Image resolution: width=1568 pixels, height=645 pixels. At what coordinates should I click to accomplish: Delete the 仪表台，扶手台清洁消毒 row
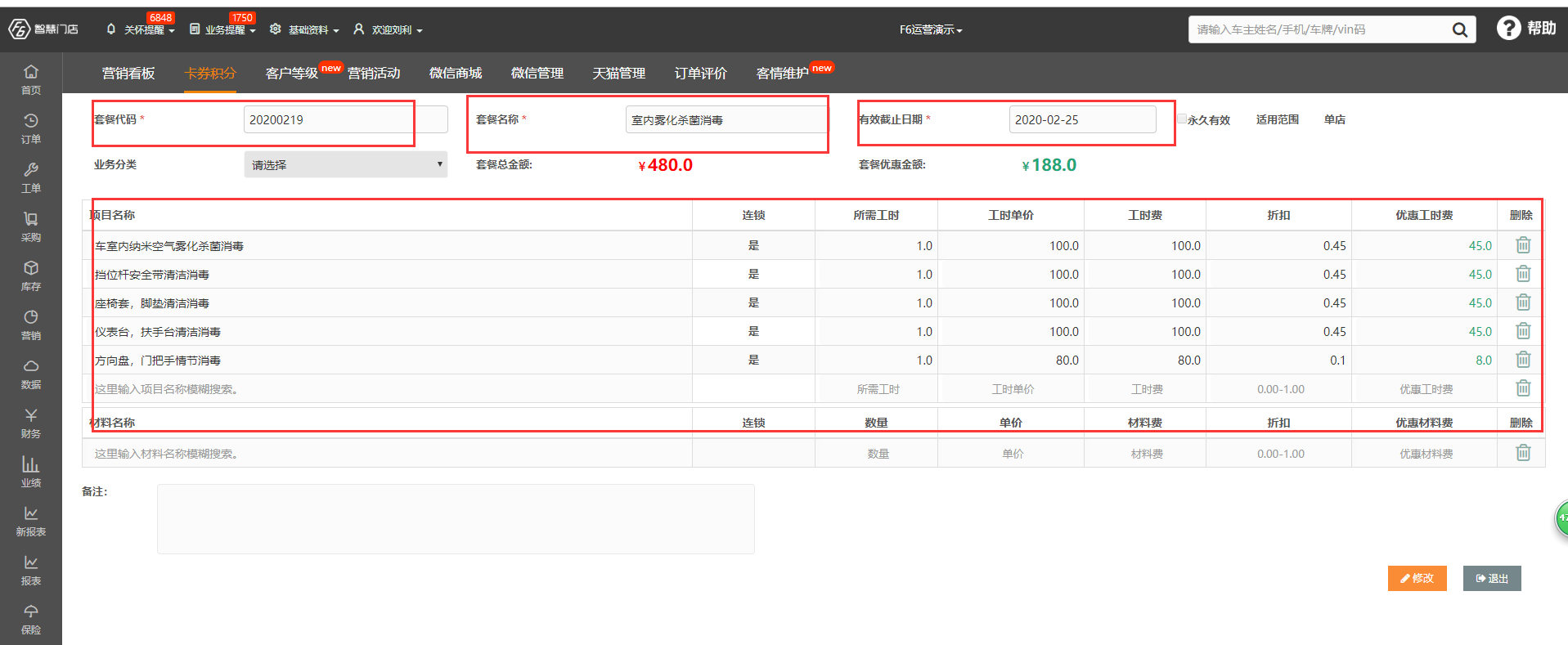tap(1523, 331)
